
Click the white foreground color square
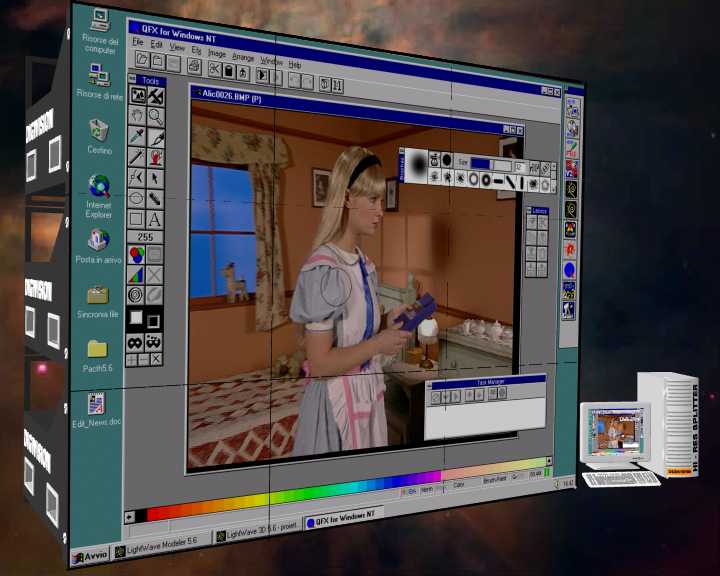(136, 317)
